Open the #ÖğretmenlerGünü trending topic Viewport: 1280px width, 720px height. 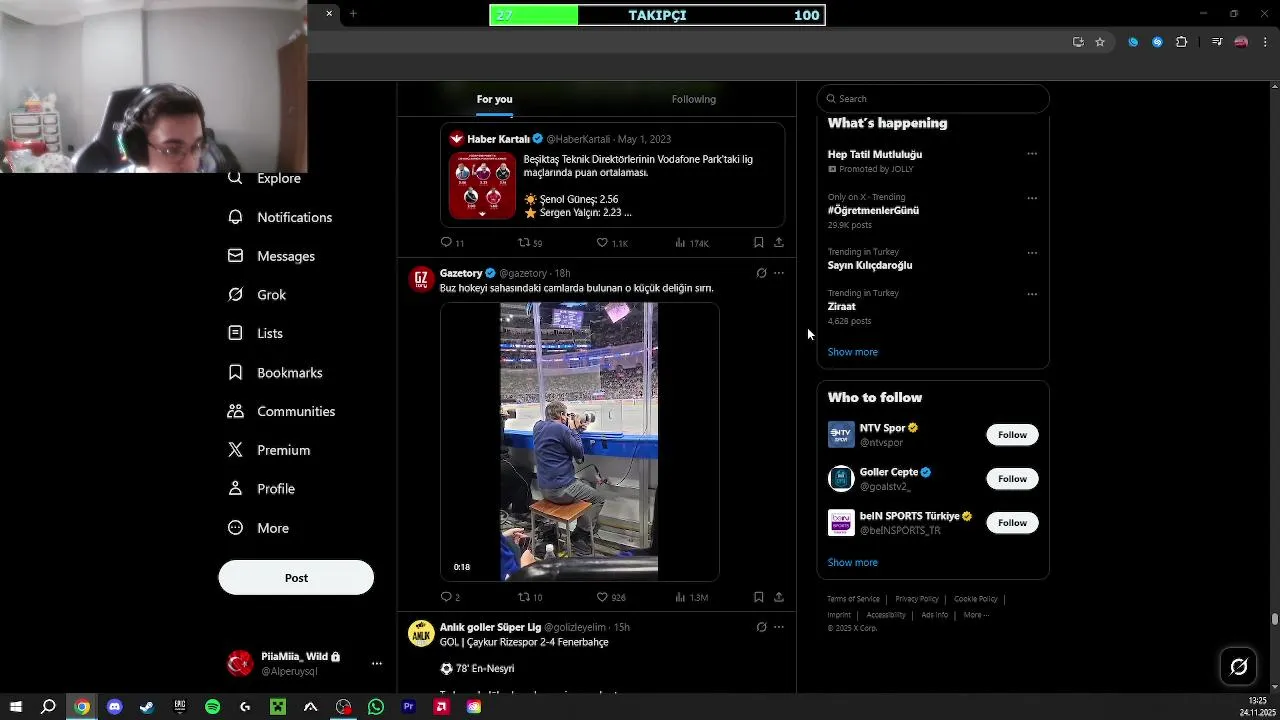pyautogui.click(x=873, y=211)
